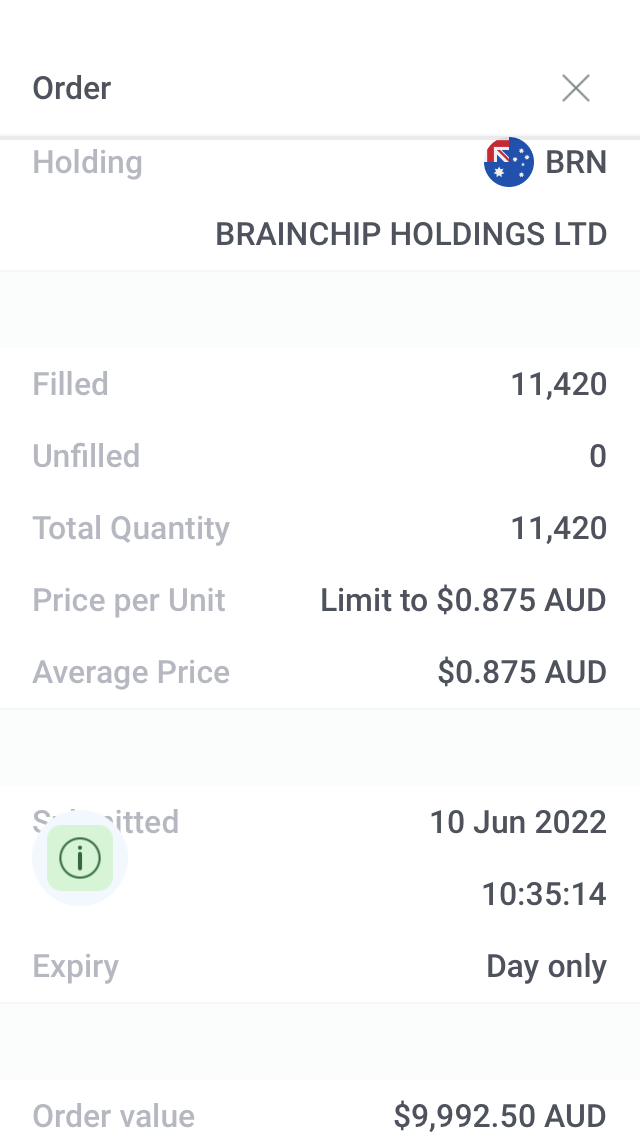
Task: Tap submitted time 10:35:14
Action: pyautogui.click(x=544, y=894)
